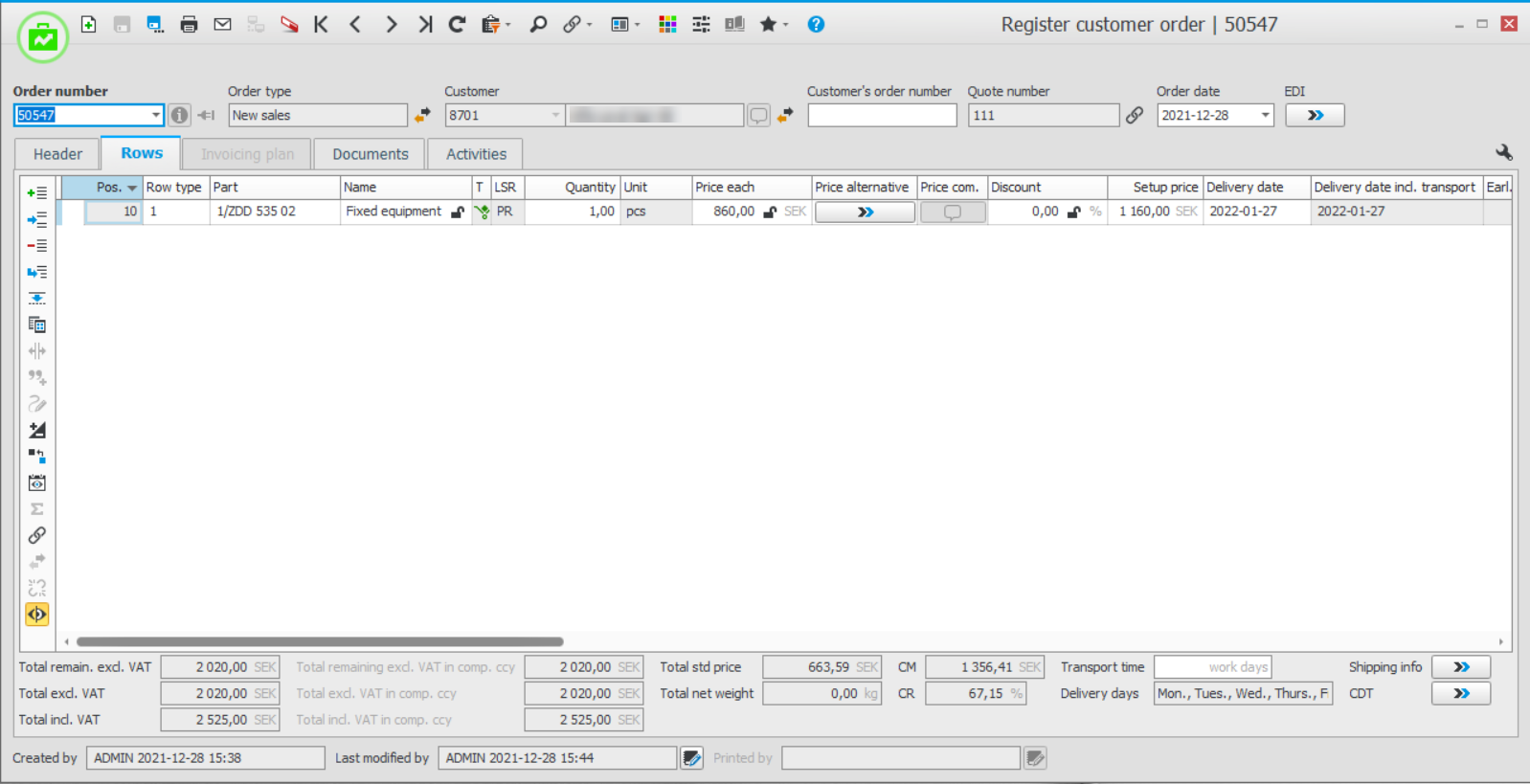Toggle the Price each padlock icon

point(770,213)
